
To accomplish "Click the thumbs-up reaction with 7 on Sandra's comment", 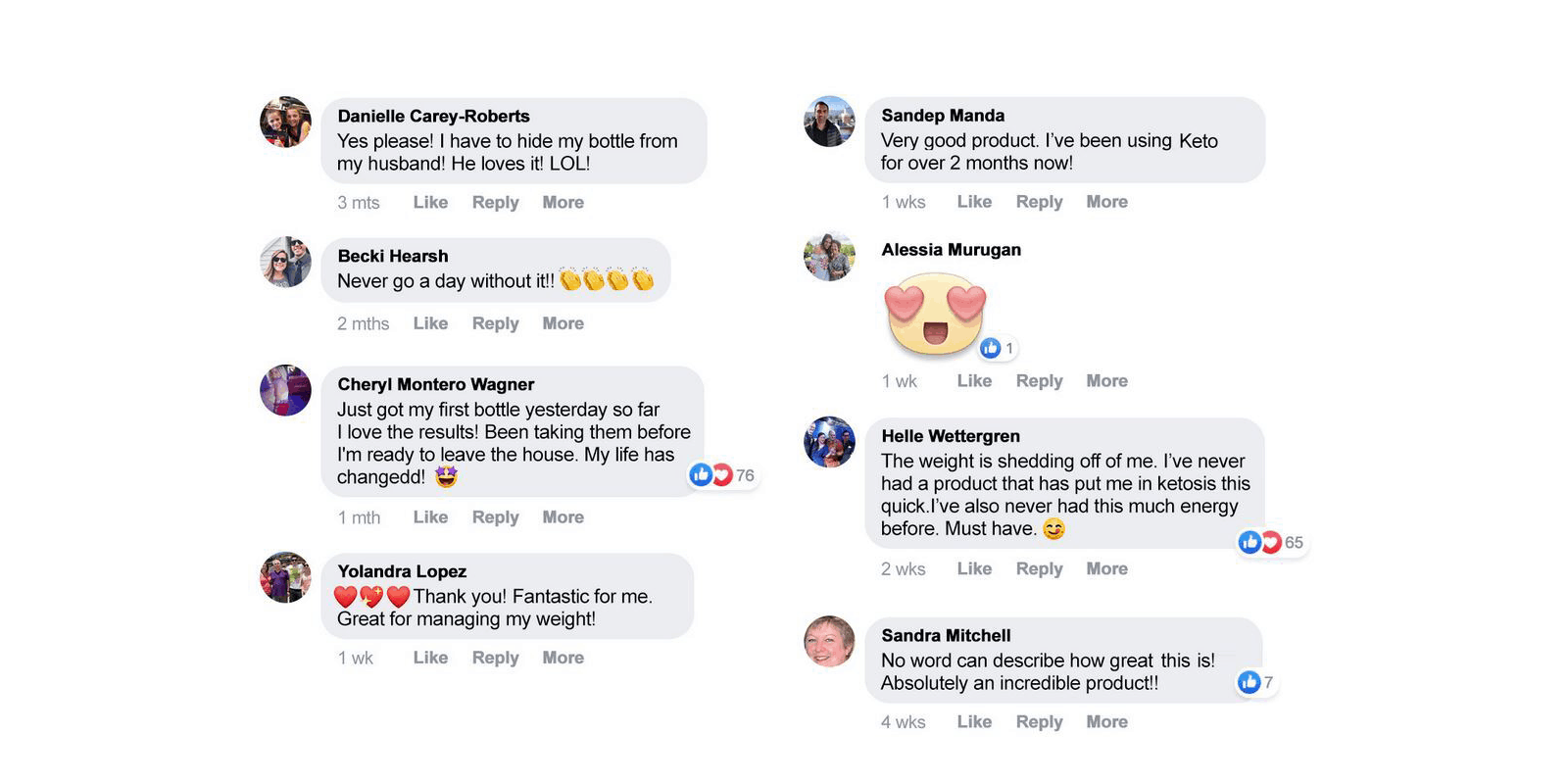I will (1255, 682).
